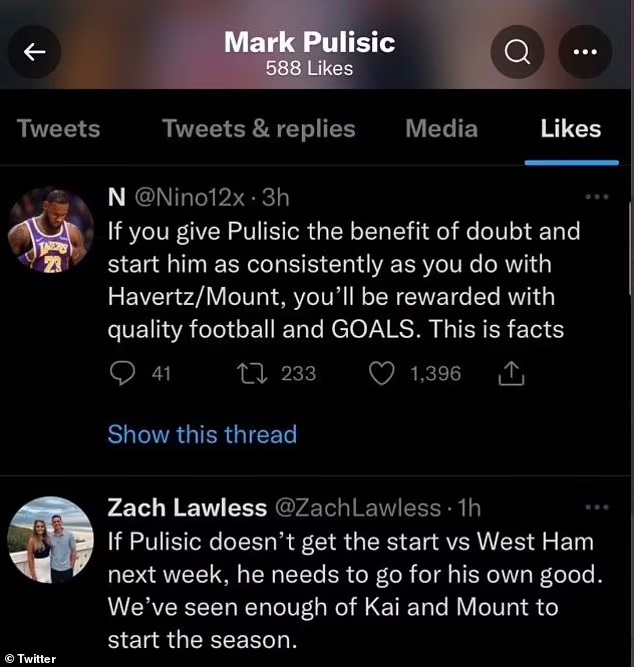634x667 pixels.
Task: Tap the back arrow button
Action: 35,53
